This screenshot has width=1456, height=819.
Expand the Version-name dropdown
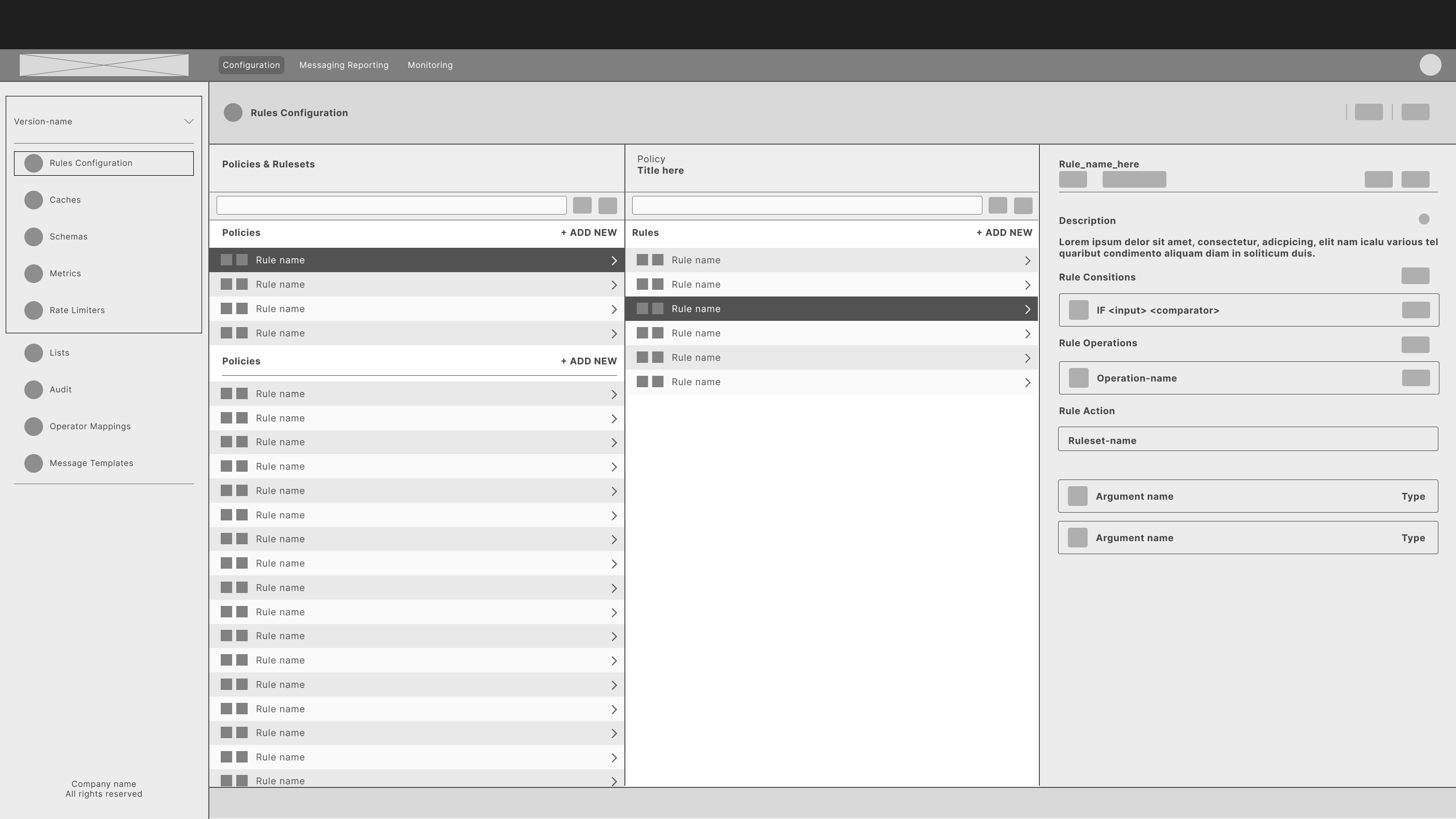click(x=189, y=121)
